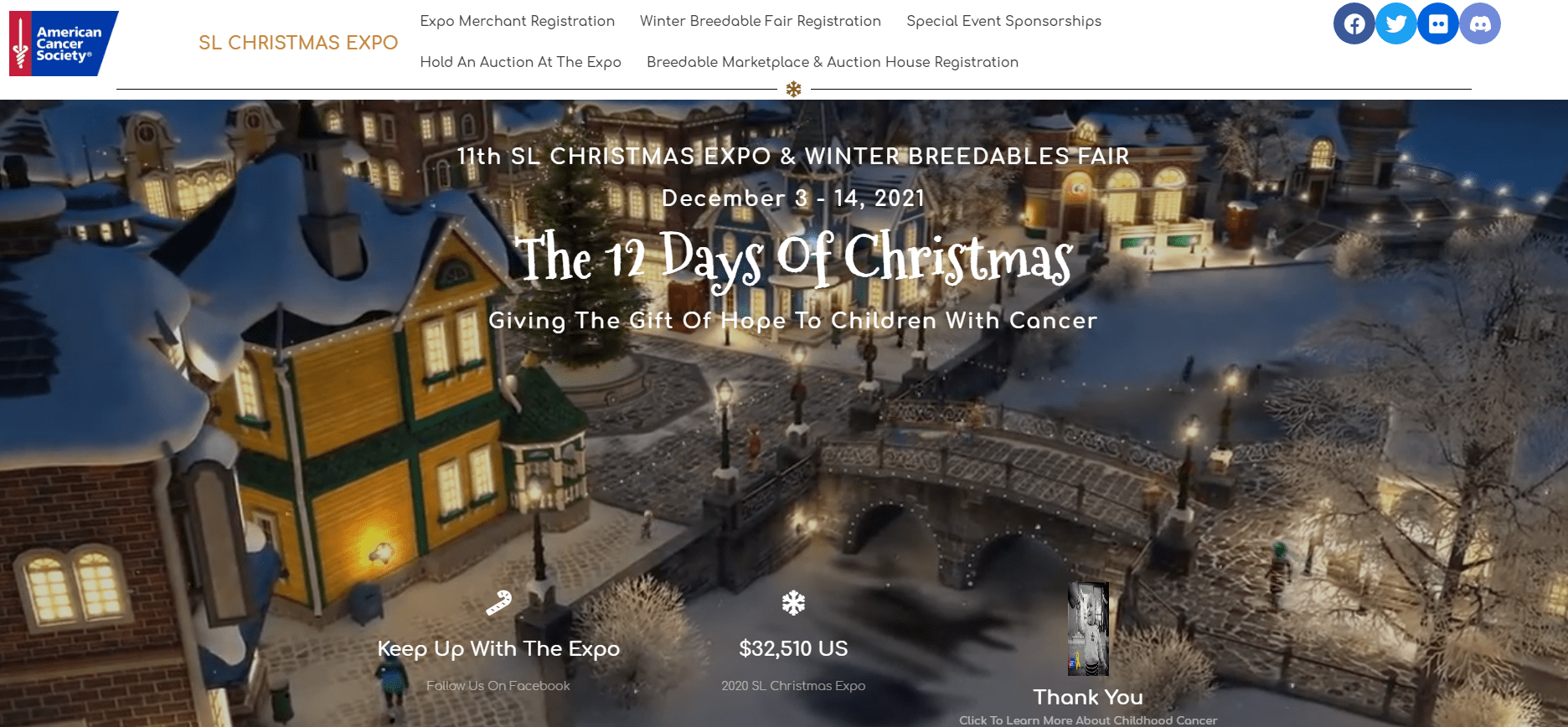Open the Flickr social icon
The image size is (1568, 727).
1438,23
